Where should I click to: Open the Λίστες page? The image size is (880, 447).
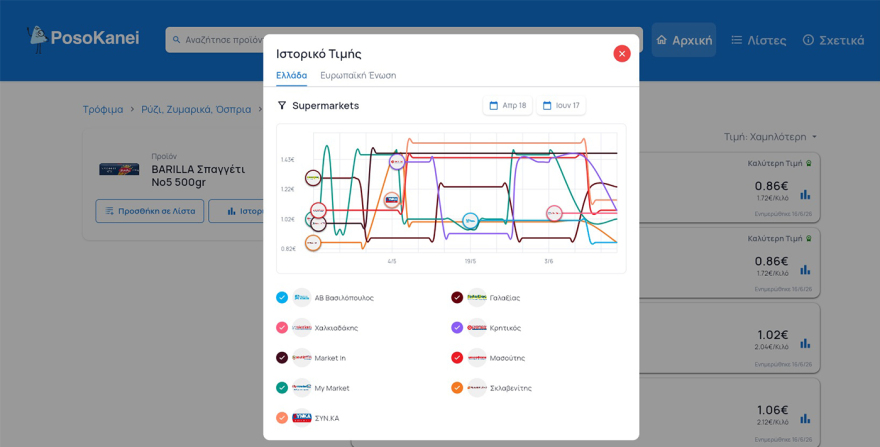tap(758, 40)
